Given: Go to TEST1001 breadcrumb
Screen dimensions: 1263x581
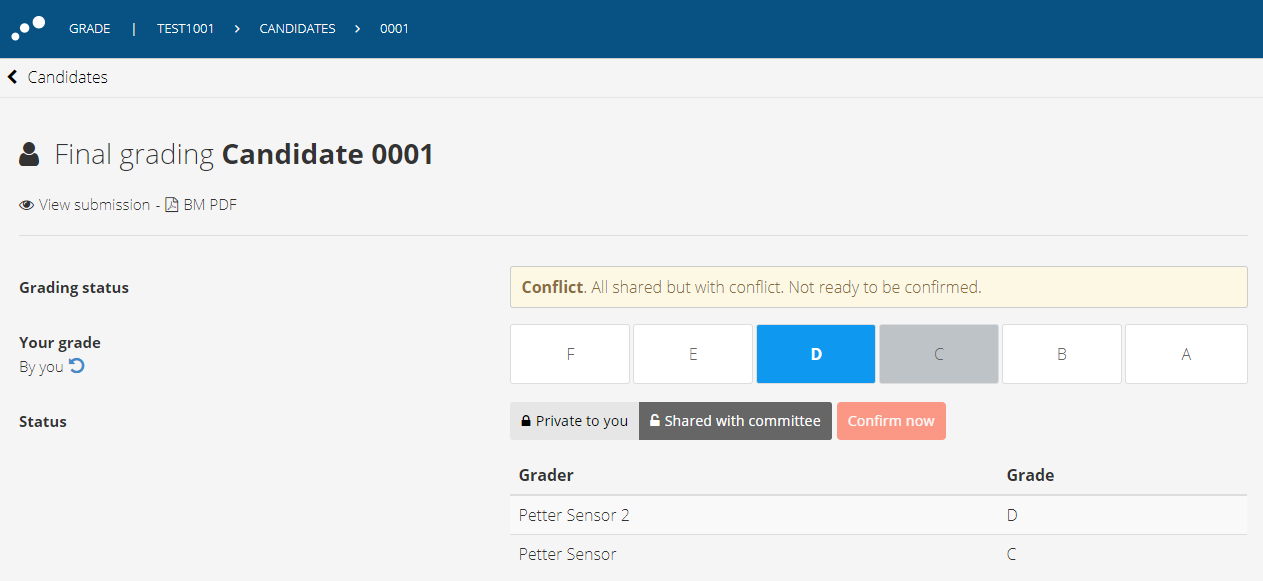Looking at the screenshot, I should tap(186, 29).
